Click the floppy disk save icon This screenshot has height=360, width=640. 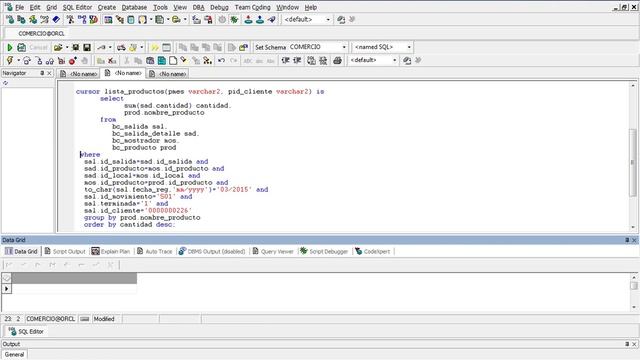(x=87, y=47)
